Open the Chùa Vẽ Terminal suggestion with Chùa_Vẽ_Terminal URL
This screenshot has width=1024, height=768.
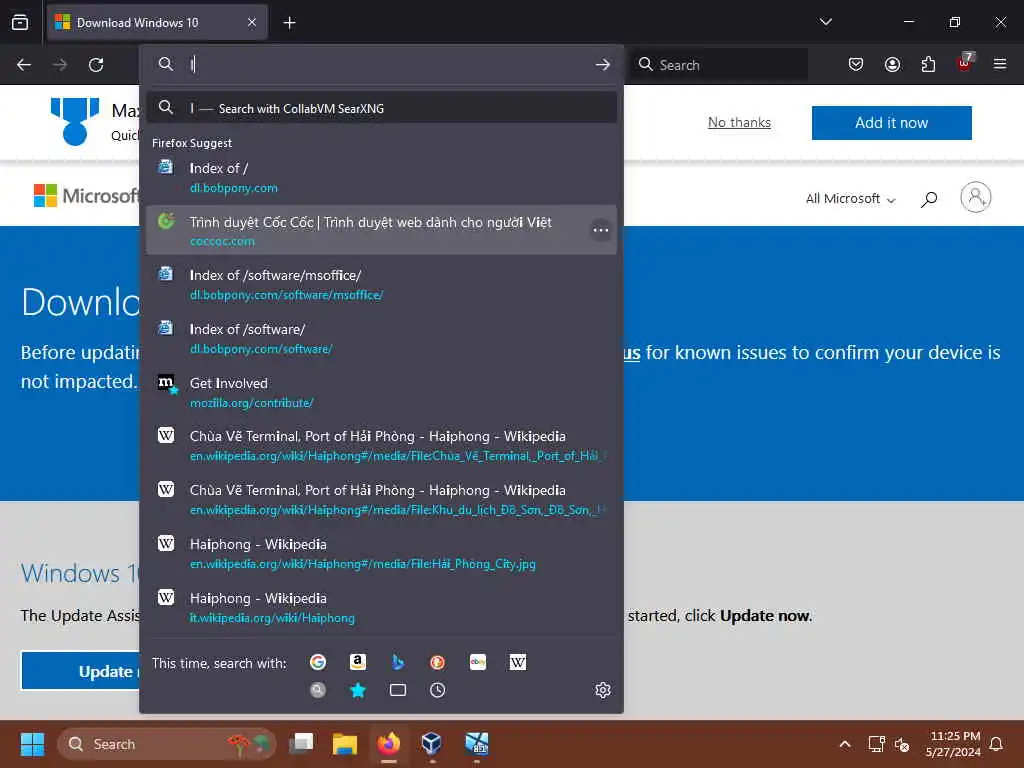(x=381, y=445)
